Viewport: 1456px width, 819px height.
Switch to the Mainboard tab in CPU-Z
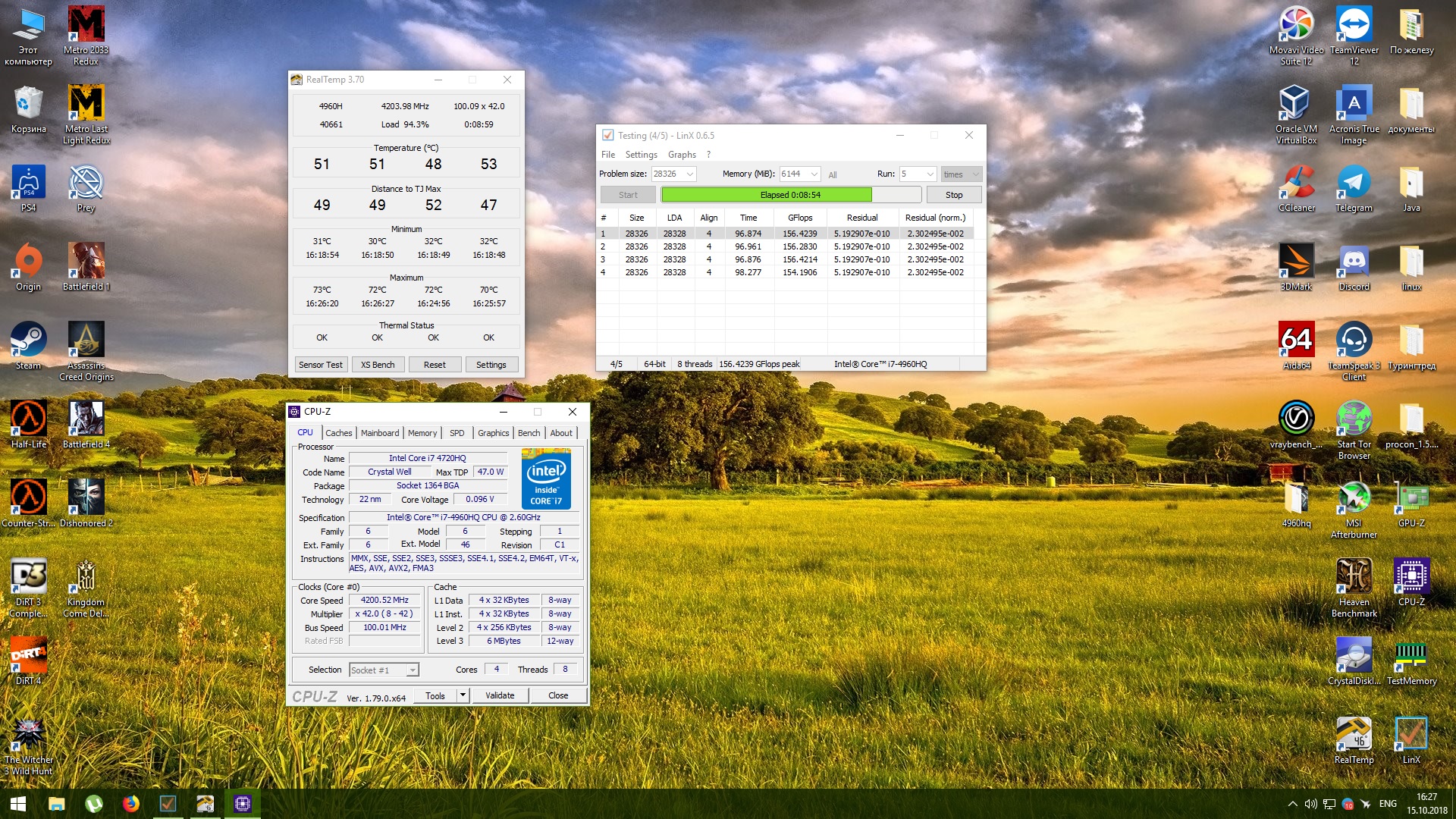[x=379, y=433]
